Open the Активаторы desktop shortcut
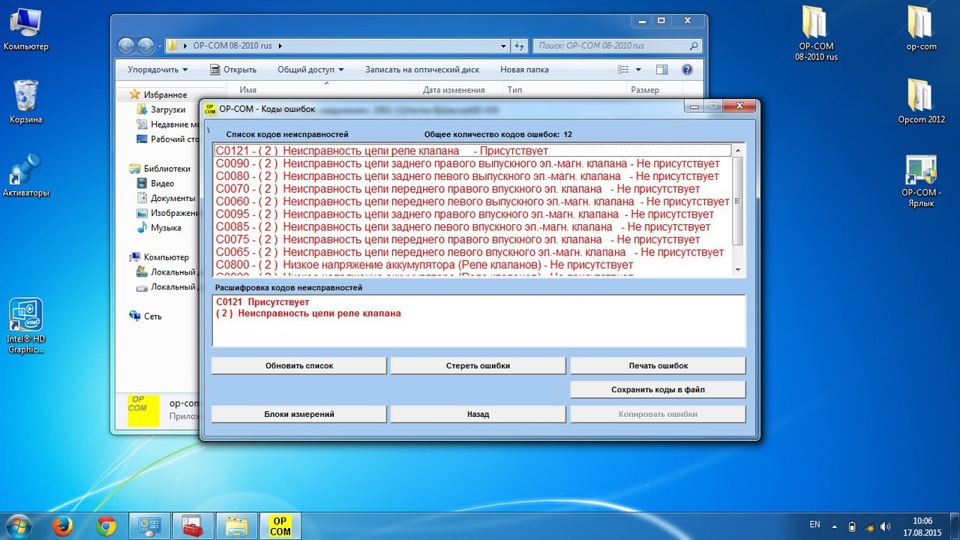The height and width of the screenshot is (540, 960). pyautogui.click(x=25, y=176)
